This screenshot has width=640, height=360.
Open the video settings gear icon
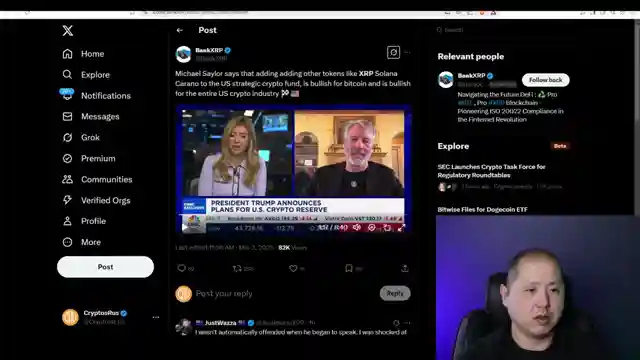(372, 227)
